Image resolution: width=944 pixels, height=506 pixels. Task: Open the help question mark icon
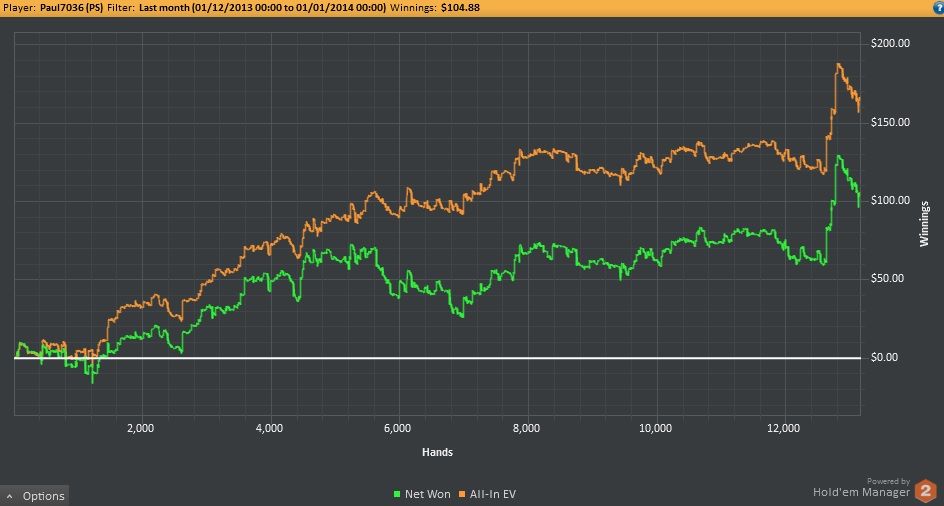[x=938, y=8]
